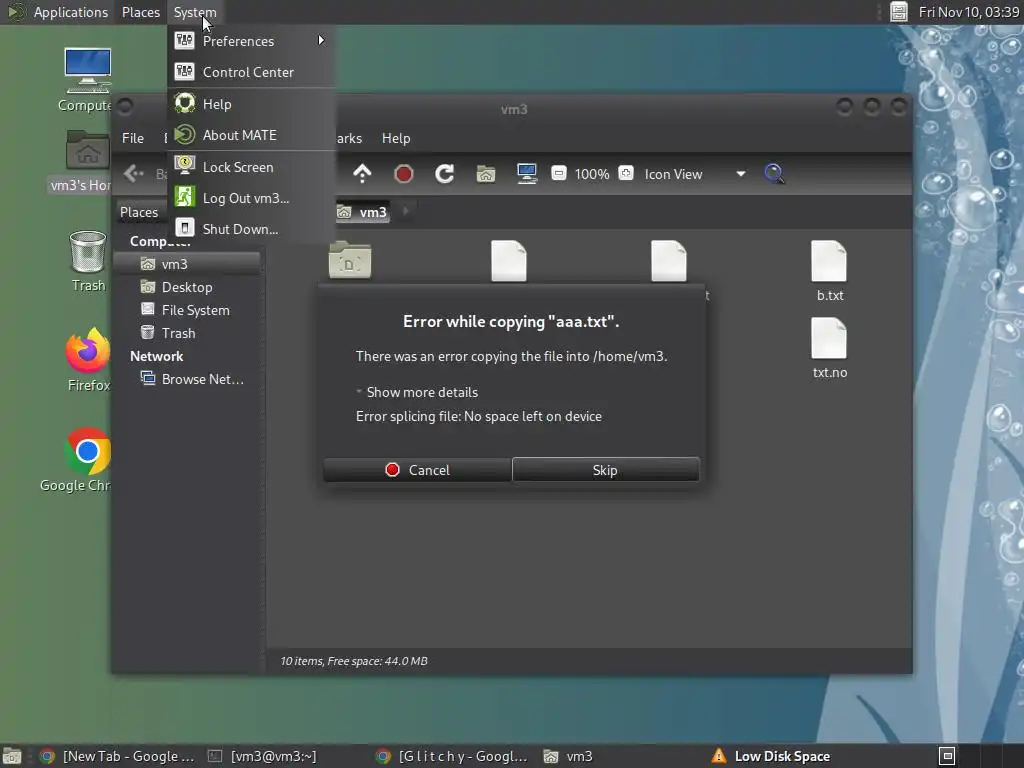Go to Home folder toolbar icon

pos(486,174)
